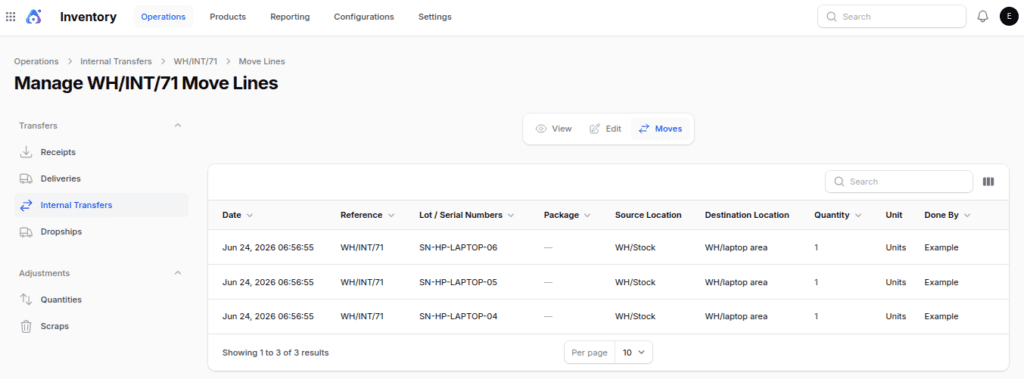Click WH/INT/71 reference in SN-HP-LAPTOP-05 row

coord(362,282)
